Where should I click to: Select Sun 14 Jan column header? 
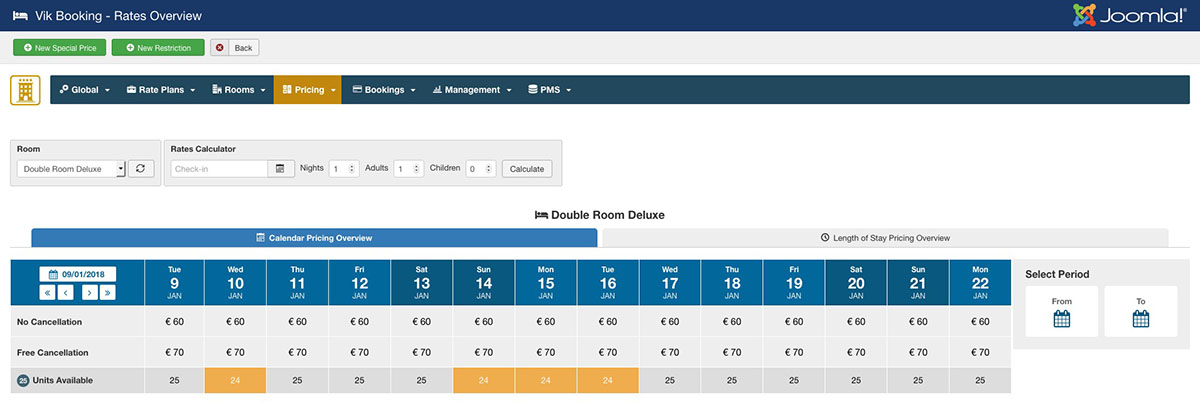pyautogui.click(x=484, y=282)
